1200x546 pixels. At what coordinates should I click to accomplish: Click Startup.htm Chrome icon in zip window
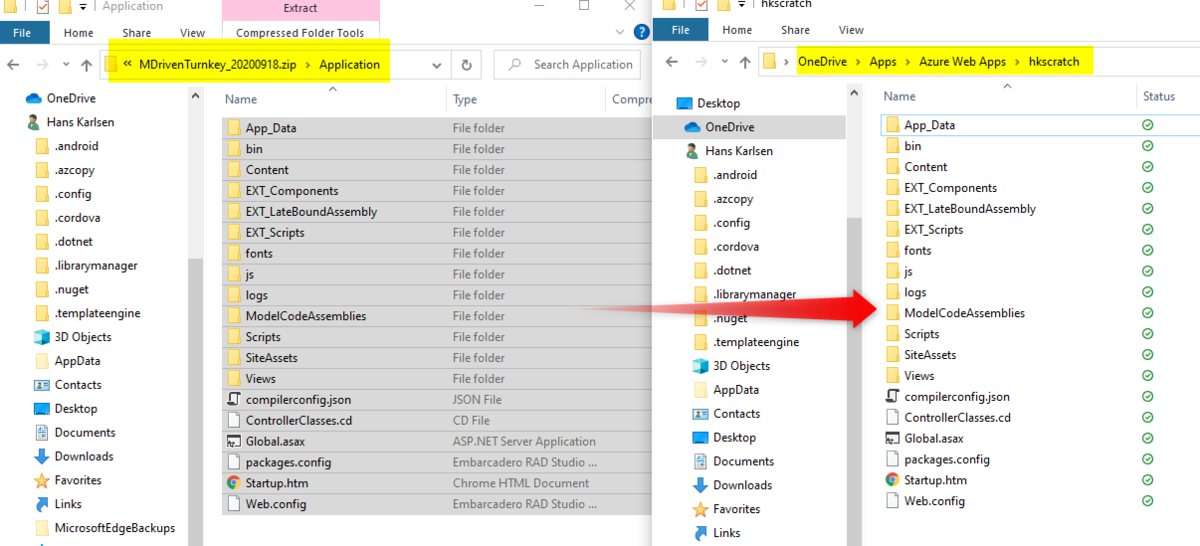click(233, 483)
